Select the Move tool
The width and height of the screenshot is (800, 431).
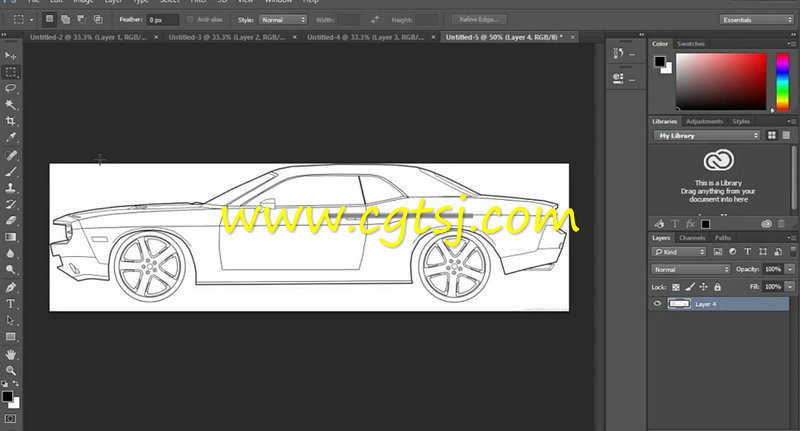tap(10, 55)
